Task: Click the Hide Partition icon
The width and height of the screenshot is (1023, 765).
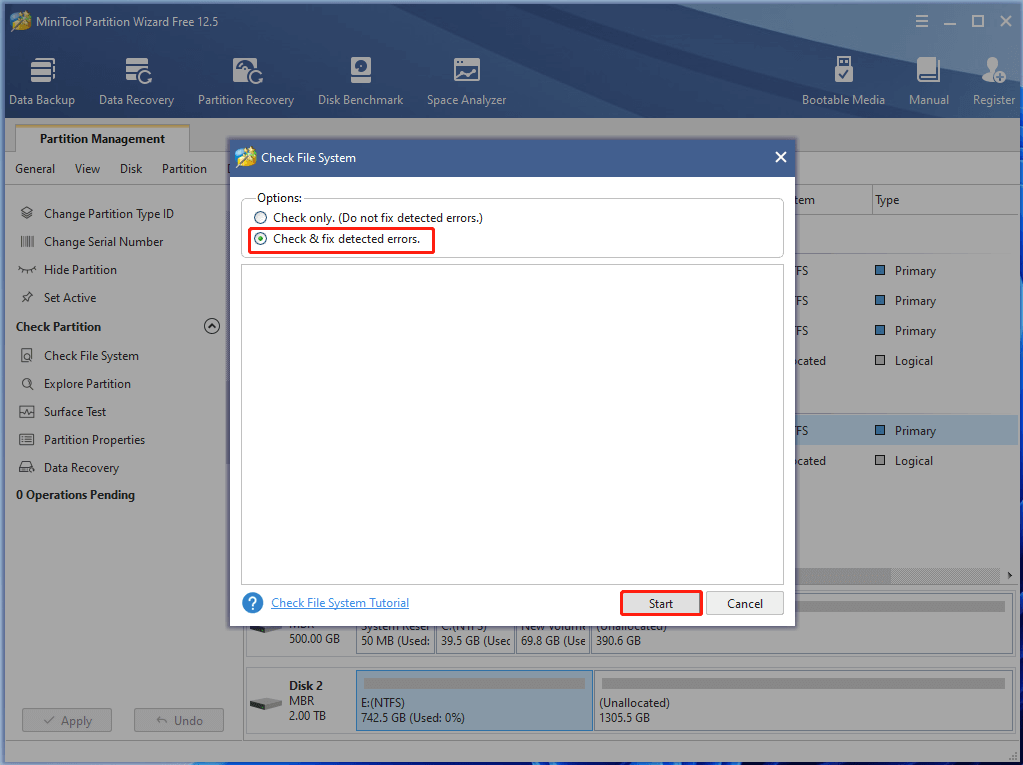Action: click(27, 269)
